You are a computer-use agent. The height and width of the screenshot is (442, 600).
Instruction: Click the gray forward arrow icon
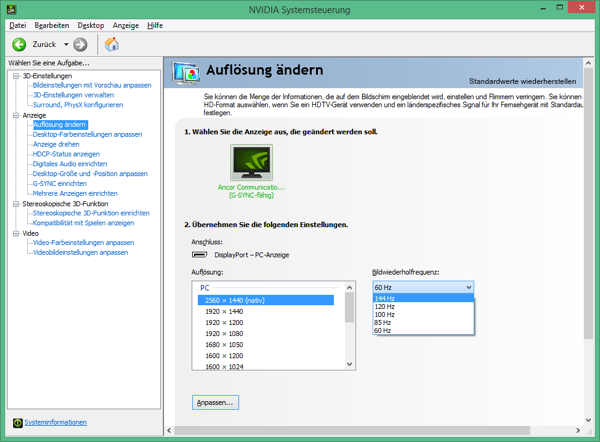point(80,44)
